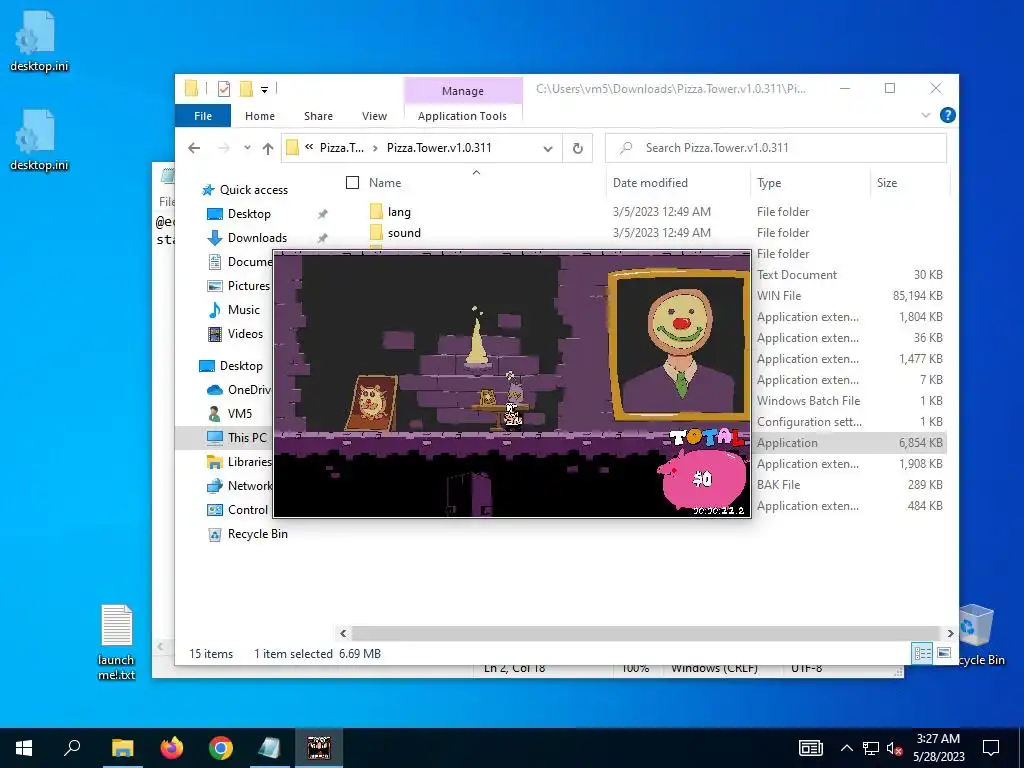Viewport: 1024px width, 768px height.
Task: Launch Firefox from the taskbar
Action: [x=172, y=748]
